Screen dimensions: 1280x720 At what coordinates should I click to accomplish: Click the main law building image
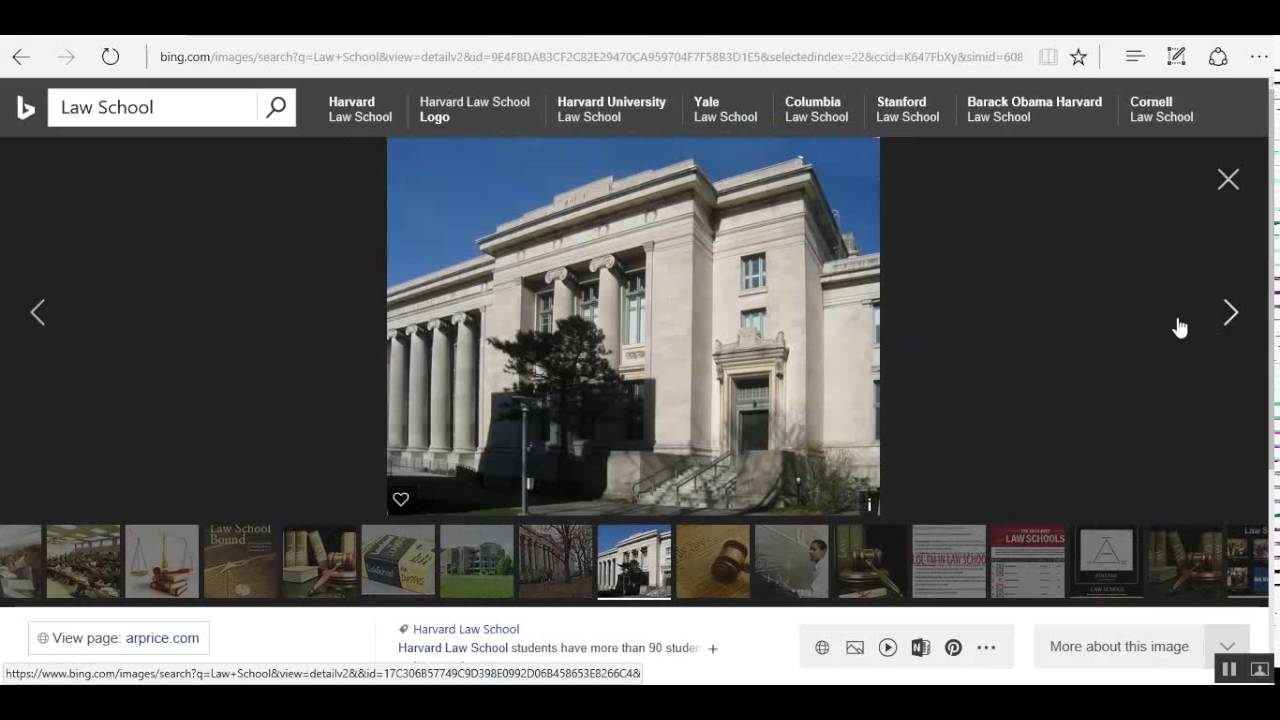(633, 326)
